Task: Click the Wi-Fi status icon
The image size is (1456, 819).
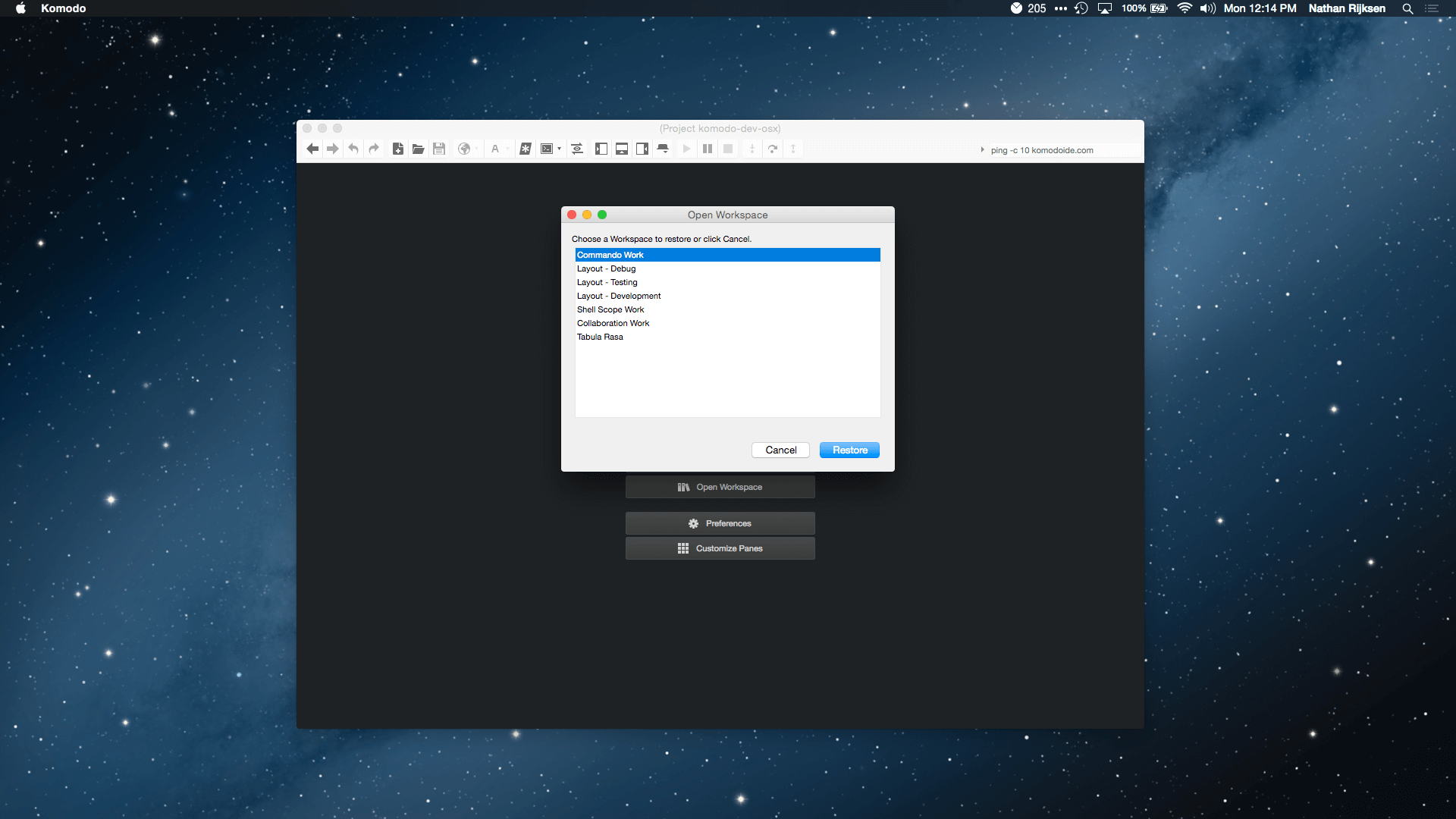Action: [x=1185, y=8]
